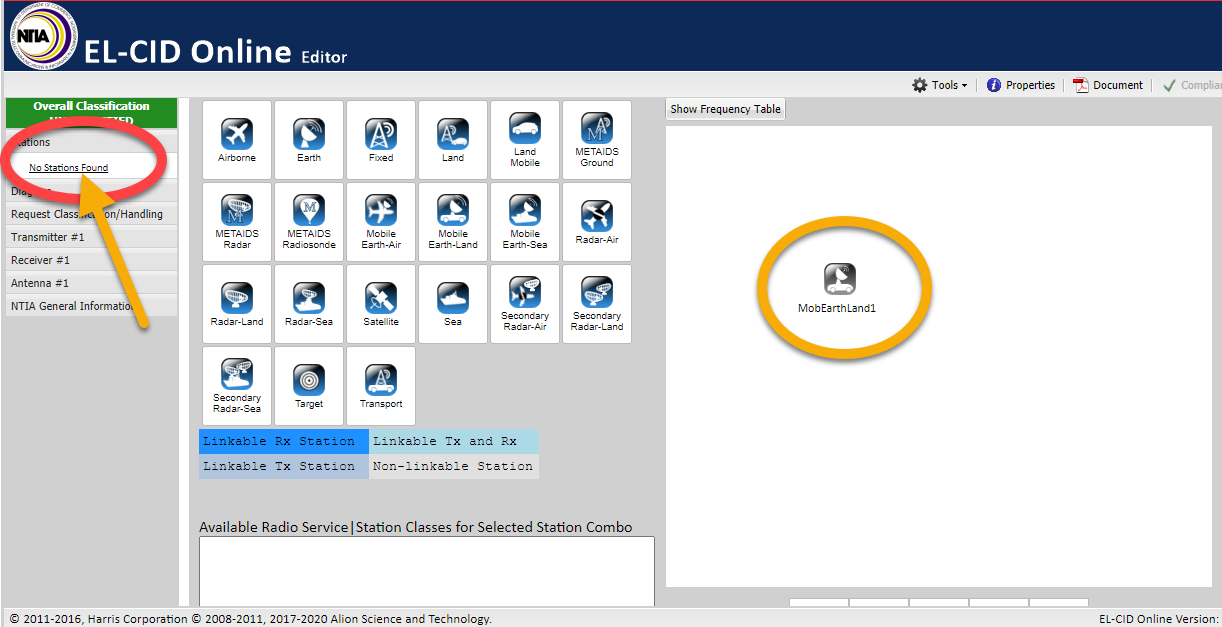Select the METAIDS Radiosonde station icon
Screen dimensions: 1222x627
(x=309, y=222)
